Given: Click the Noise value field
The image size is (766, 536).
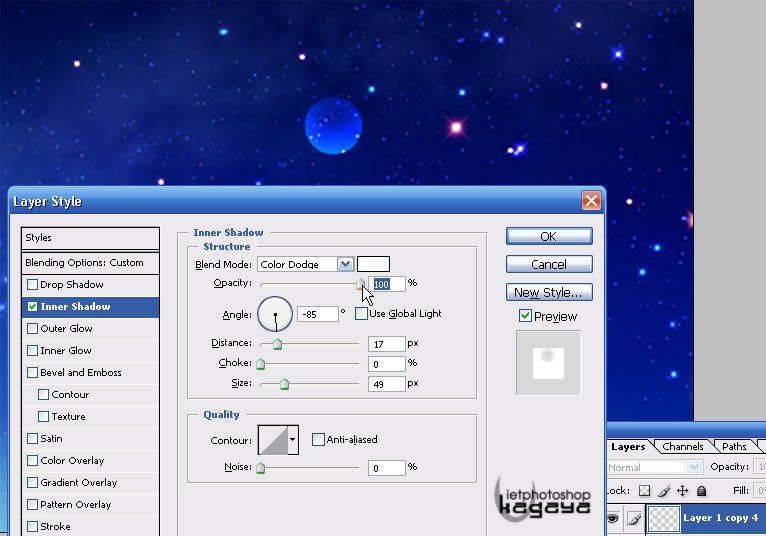Looking at the screenshot, I should coord(386,468).
